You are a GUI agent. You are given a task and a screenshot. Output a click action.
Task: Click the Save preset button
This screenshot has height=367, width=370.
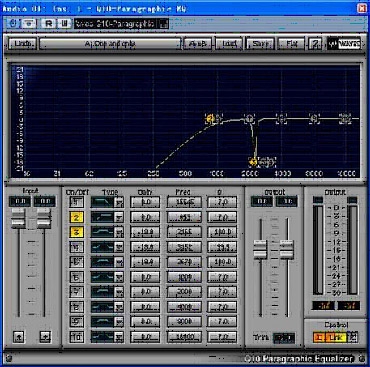click(260, 44)
